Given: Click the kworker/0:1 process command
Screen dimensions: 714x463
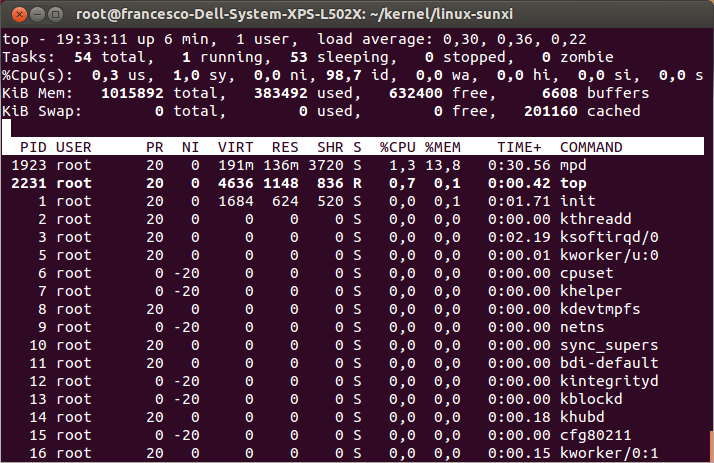Looking at the screenshot, I should [609, 453].
